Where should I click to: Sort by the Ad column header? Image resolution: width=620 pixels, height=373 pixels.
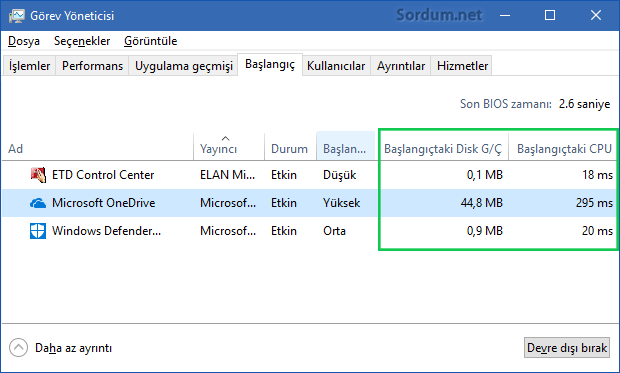point(98,147)
